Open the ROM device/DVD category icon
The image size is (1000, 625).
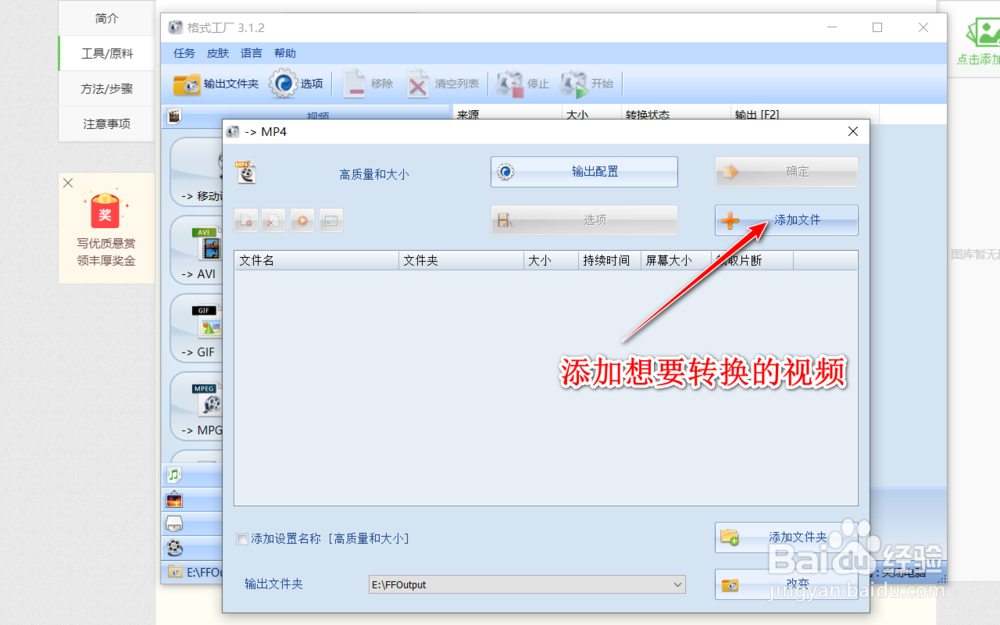coord(174,524)
